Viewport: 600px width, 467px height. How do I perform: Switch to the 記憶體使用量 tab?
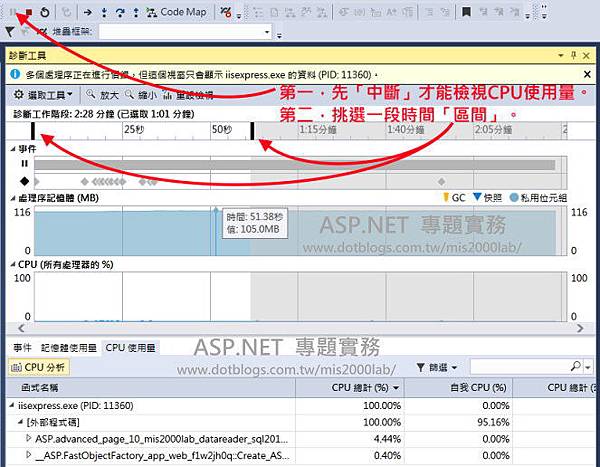click(68, 348)
